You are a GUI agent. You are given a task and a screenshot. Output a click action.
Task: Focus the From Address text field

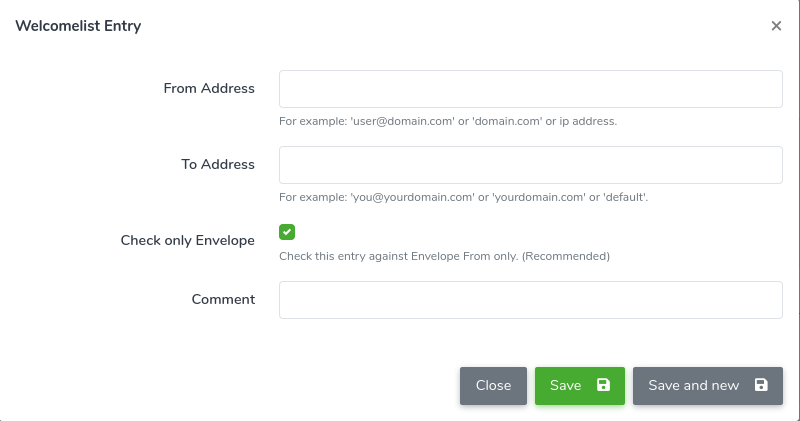click(531, 89)
